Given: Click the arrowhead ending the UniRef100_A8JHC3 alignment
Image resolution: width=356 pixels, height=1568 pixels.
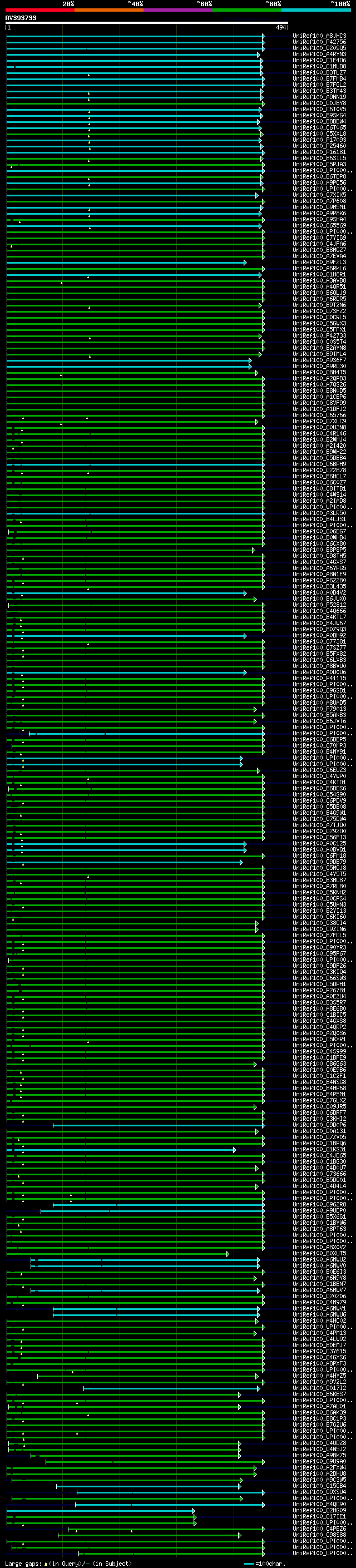Looking at the screenshot, I should click(264, 37).
